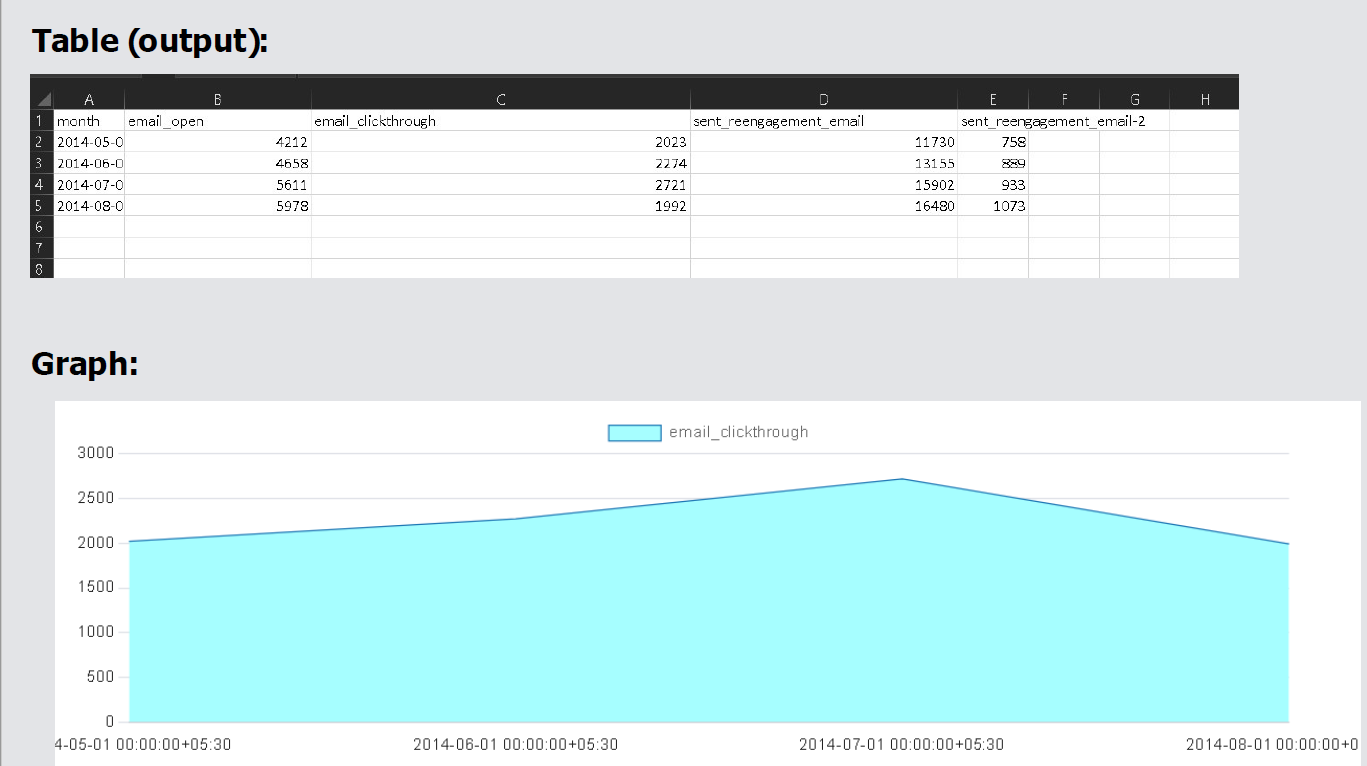This screenshot has height=766, width=1367.
Task: Toggle the email_clickthrough legend swatch
Action: (x=634, y=432)
